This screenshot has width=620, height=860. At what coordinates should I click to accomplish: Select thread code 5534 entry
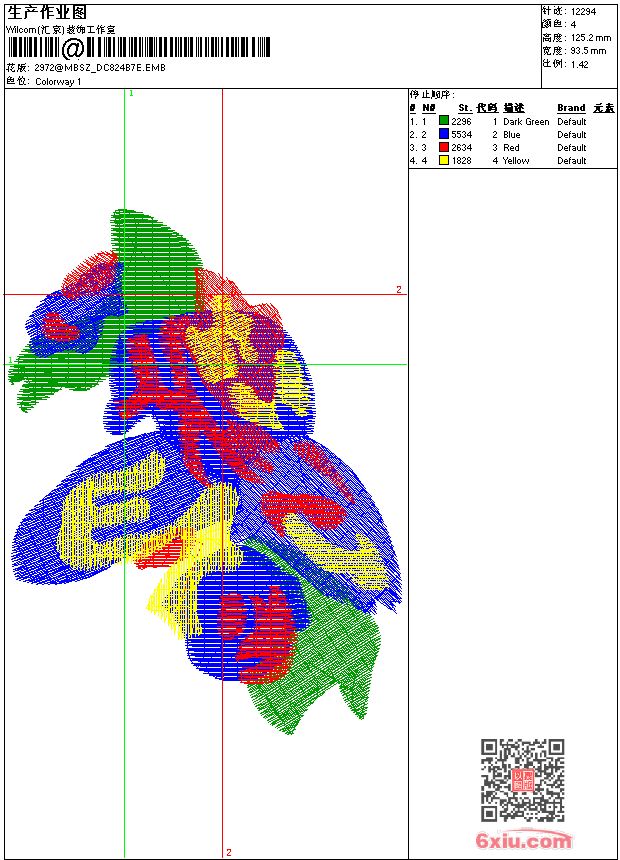pyautogui.click(x=461, y=134)
